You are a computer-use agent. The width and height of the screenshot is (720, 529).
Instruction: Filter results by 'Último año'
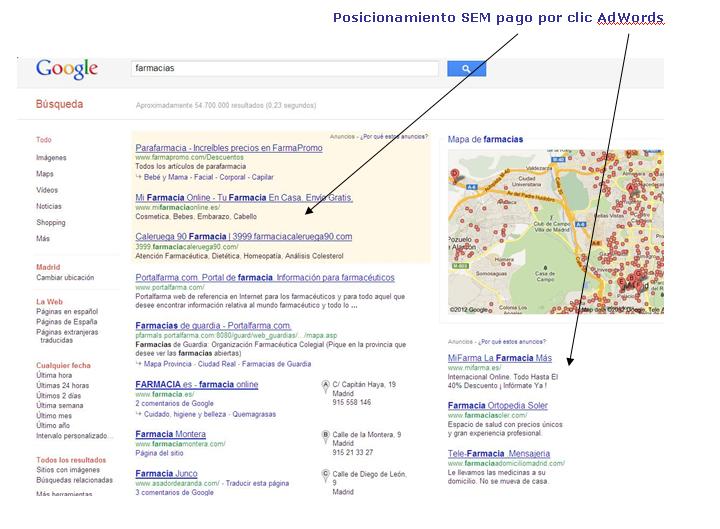53,425
